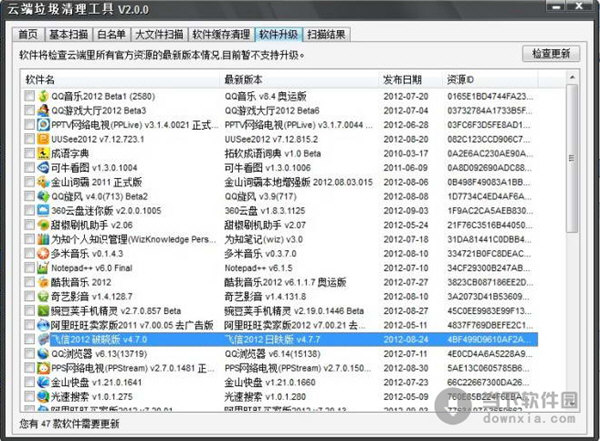
Task: Click the 光速搜索 v1.0.1.275 row icon
Action: (43, 397)
